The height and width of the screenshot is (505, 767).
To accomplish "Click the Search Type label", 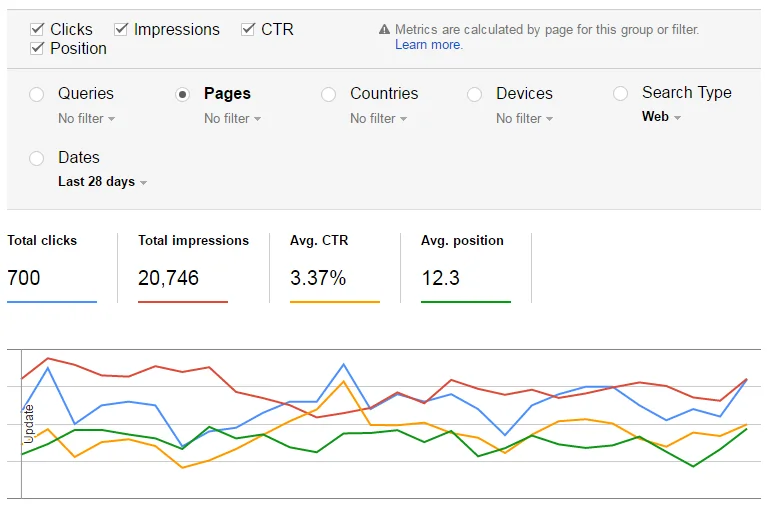I will [x=687, y=92].
